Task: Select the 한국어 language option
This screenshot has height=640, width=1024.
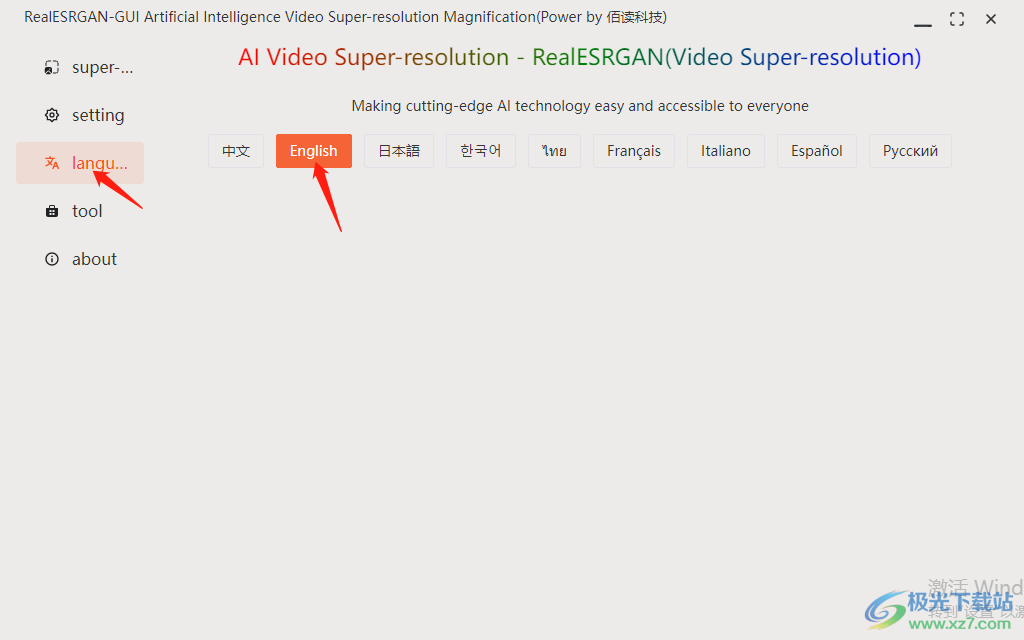Action: (481, 151)
